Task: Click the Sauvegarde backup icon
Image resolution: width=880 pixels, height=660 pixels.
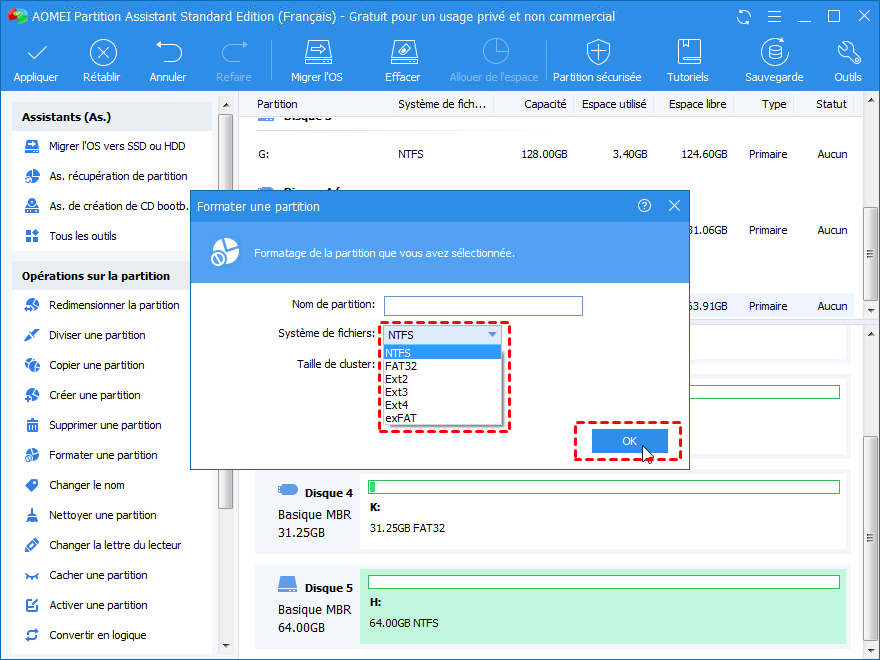Action: [x=773, y=52]
